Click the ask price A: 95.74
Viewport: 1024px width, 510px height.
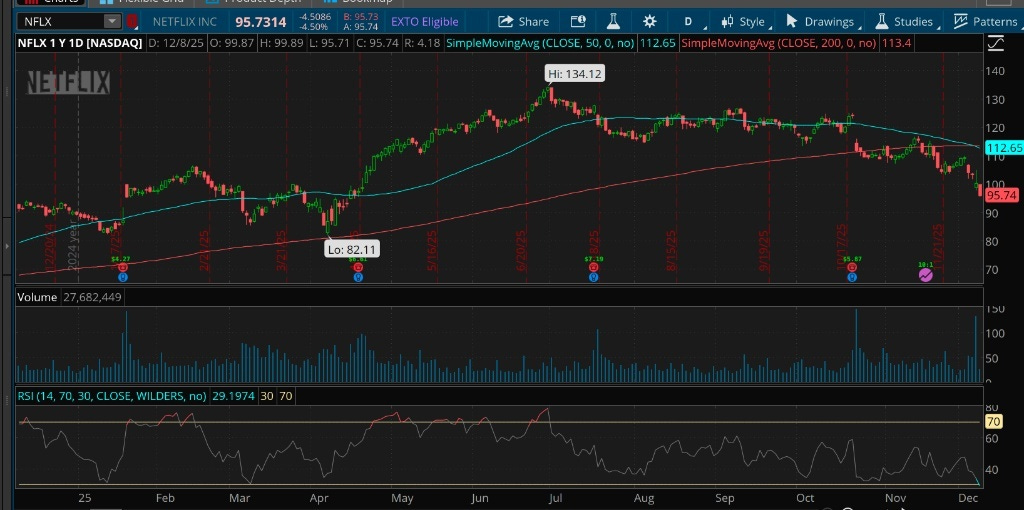[x=360, y=27]
